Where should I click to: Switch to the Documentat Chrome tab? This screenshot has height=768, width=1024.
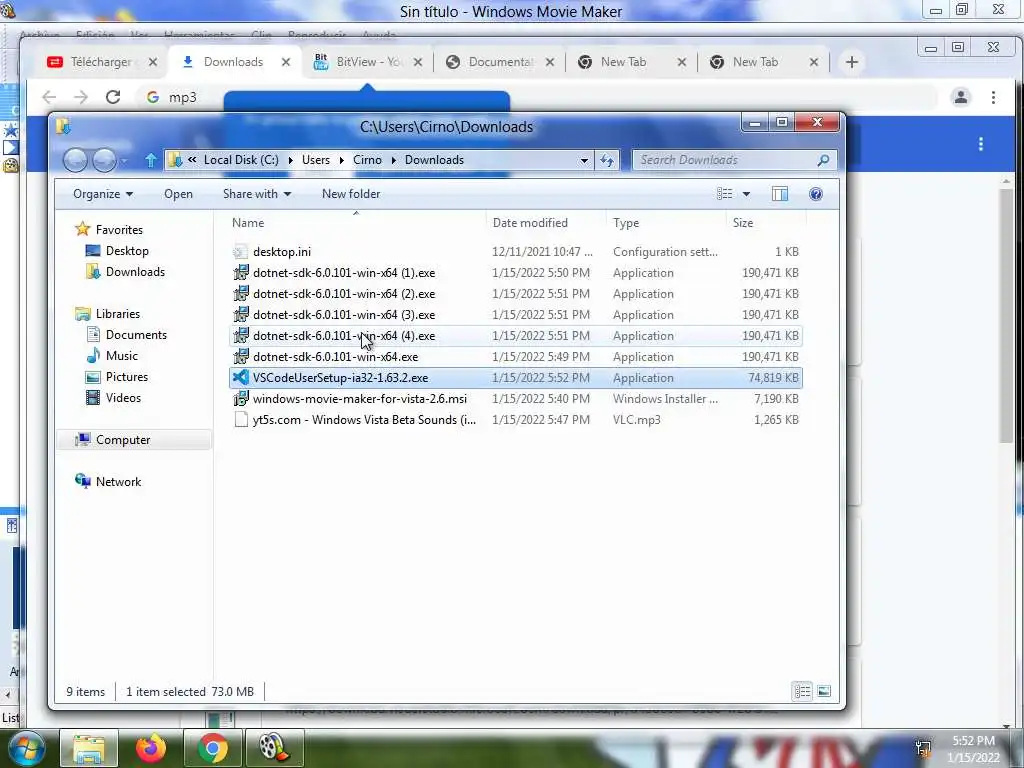(500, 62)
